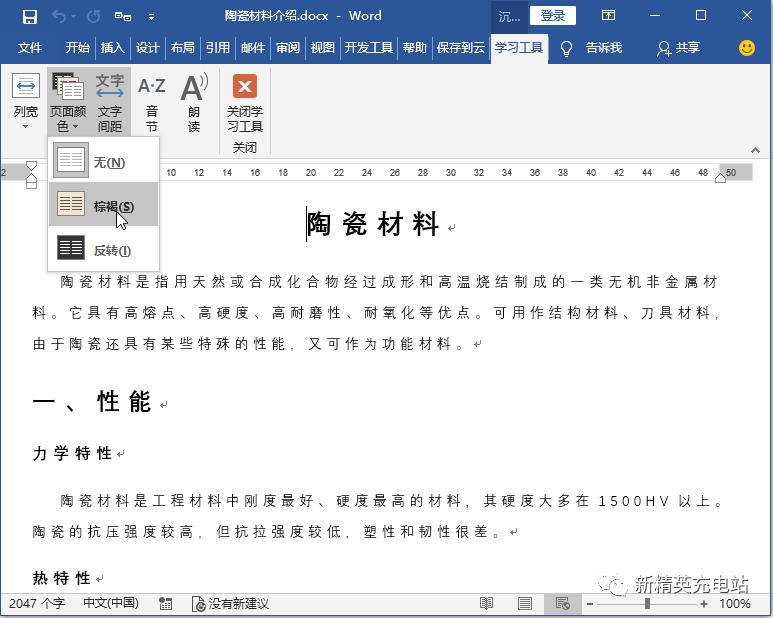
Task: Open the 页面颜色 page color dropdown
Action: tap(68, 102)
